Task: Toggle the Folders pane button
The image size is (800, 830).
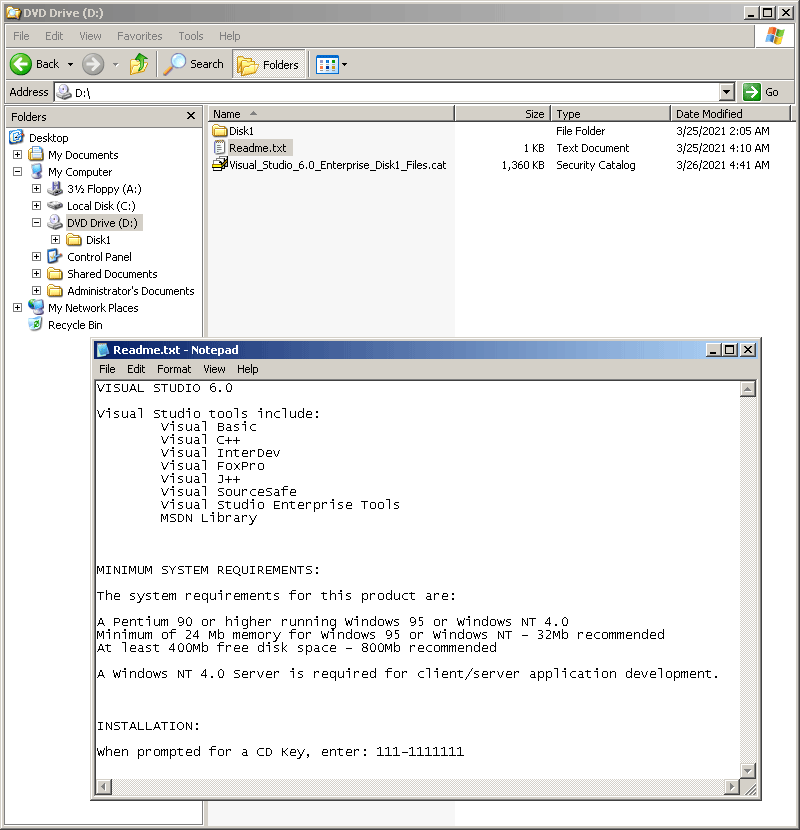Action: [268, 65]
